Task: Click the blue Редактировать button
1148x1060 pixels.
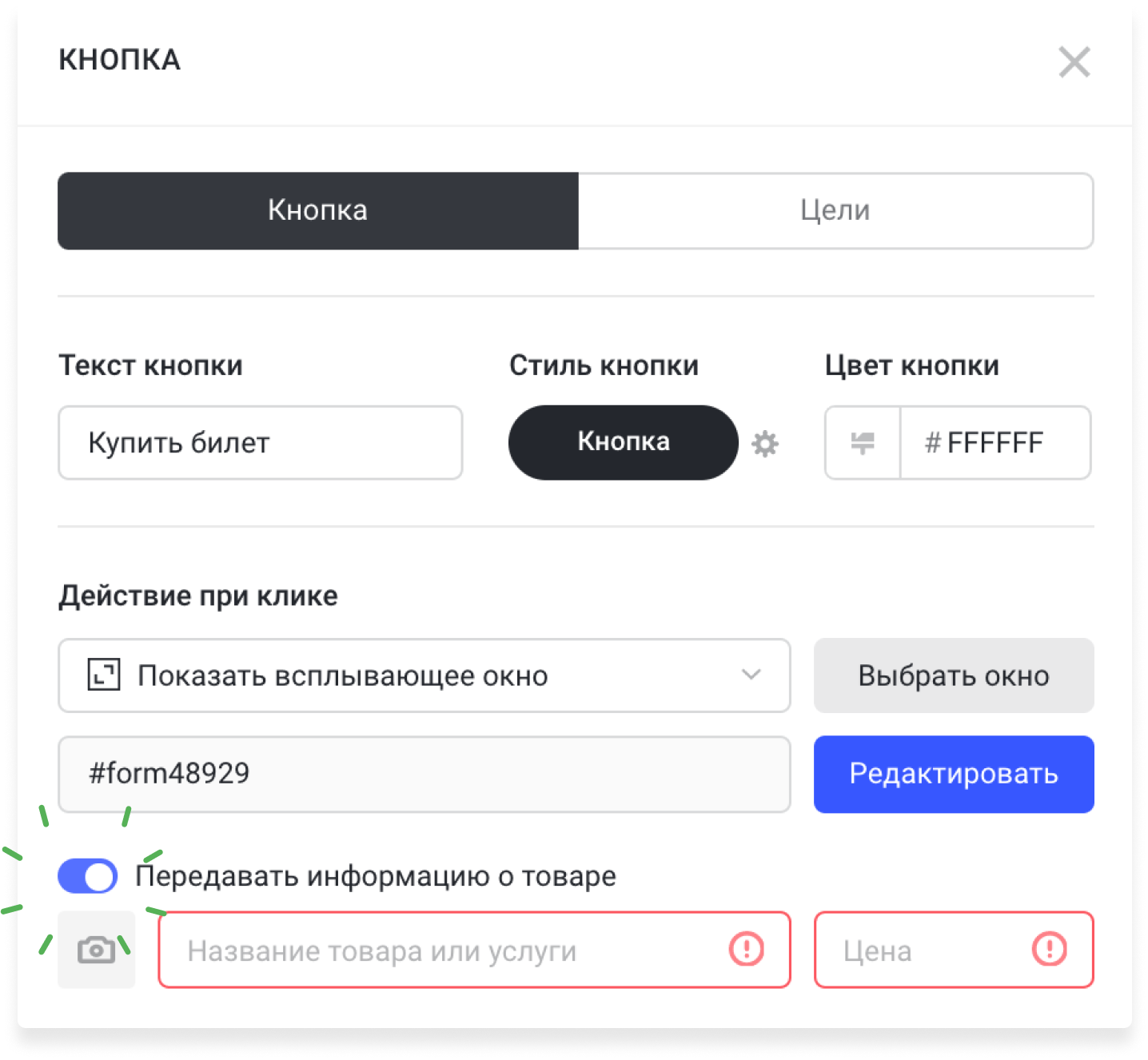Action: [x=954, y=774]
